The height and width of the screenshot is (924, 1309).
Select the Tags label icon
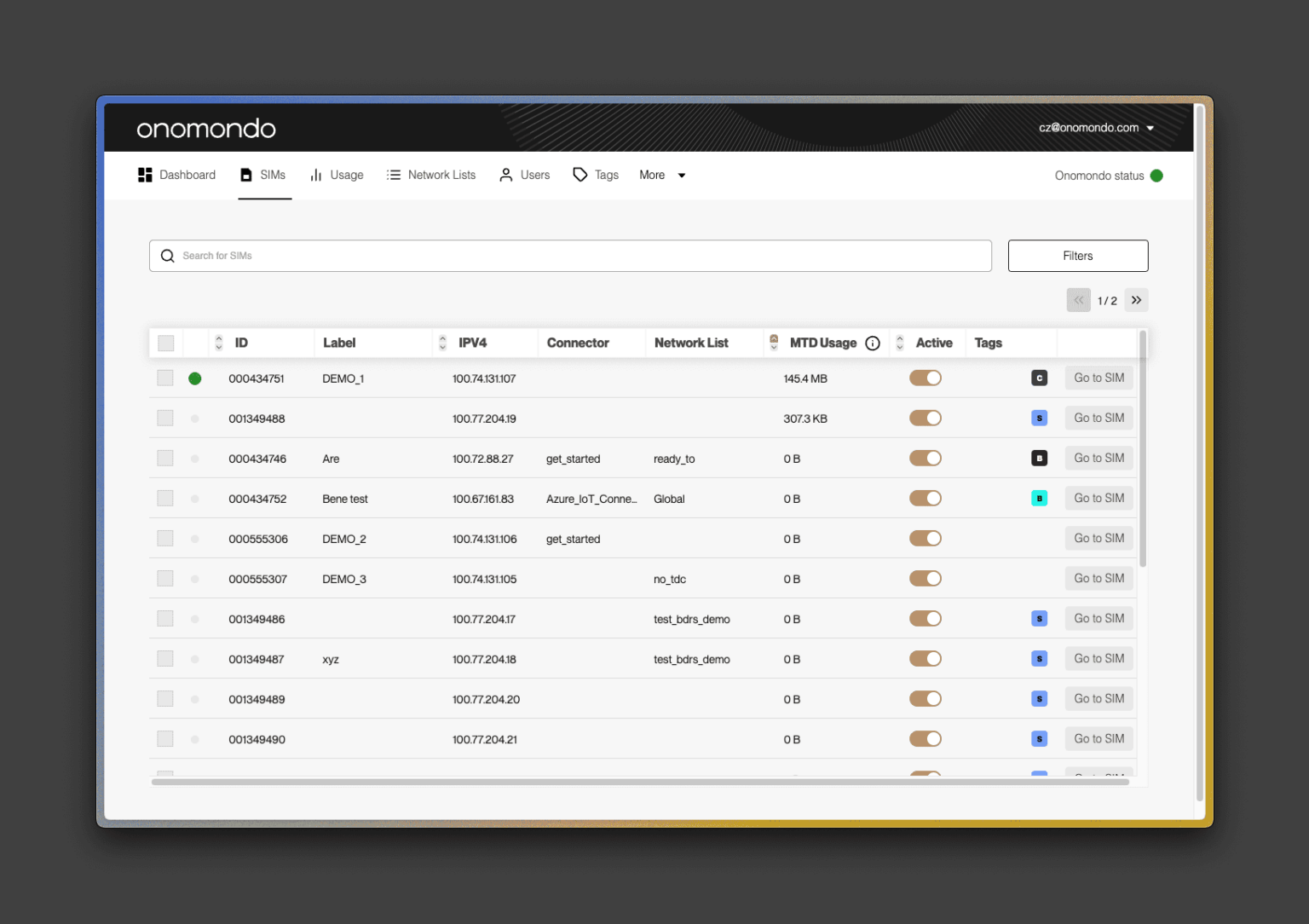(x=580, y=175)
